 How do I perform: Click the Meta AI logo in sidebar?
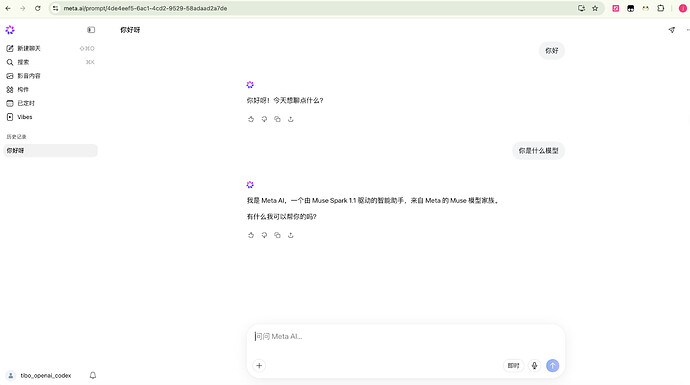[10, 30]
